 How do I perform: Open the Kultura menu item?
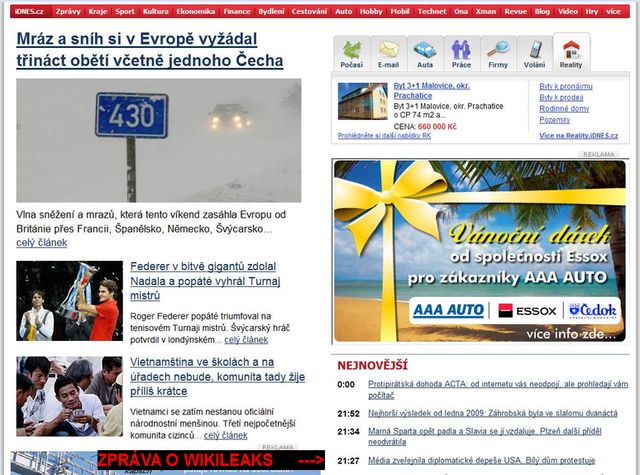(156, 11)
